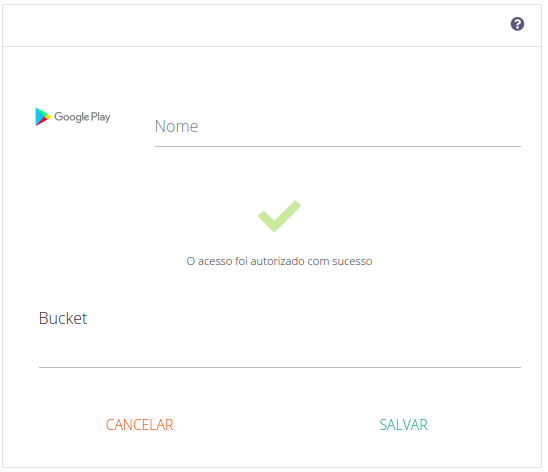Click the Google Play triangle logo
Screen dimensions: 548x472
click(x=43, y=117)
